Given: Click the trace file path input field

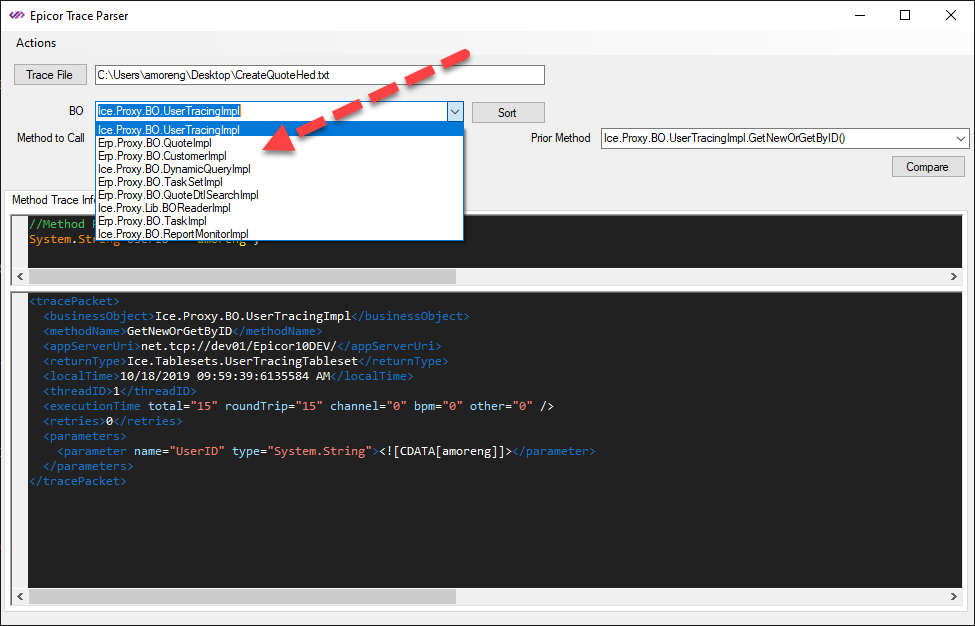Looking at the screenshot, I should click(320, 75).
